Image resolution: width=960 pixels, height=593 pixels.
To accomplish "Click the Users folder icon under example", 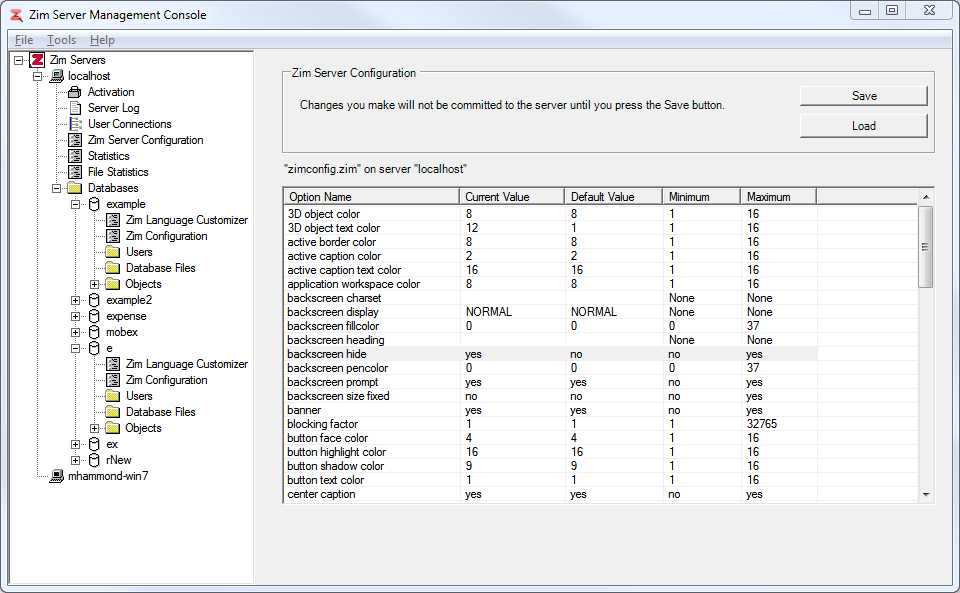I will point(113,252).
